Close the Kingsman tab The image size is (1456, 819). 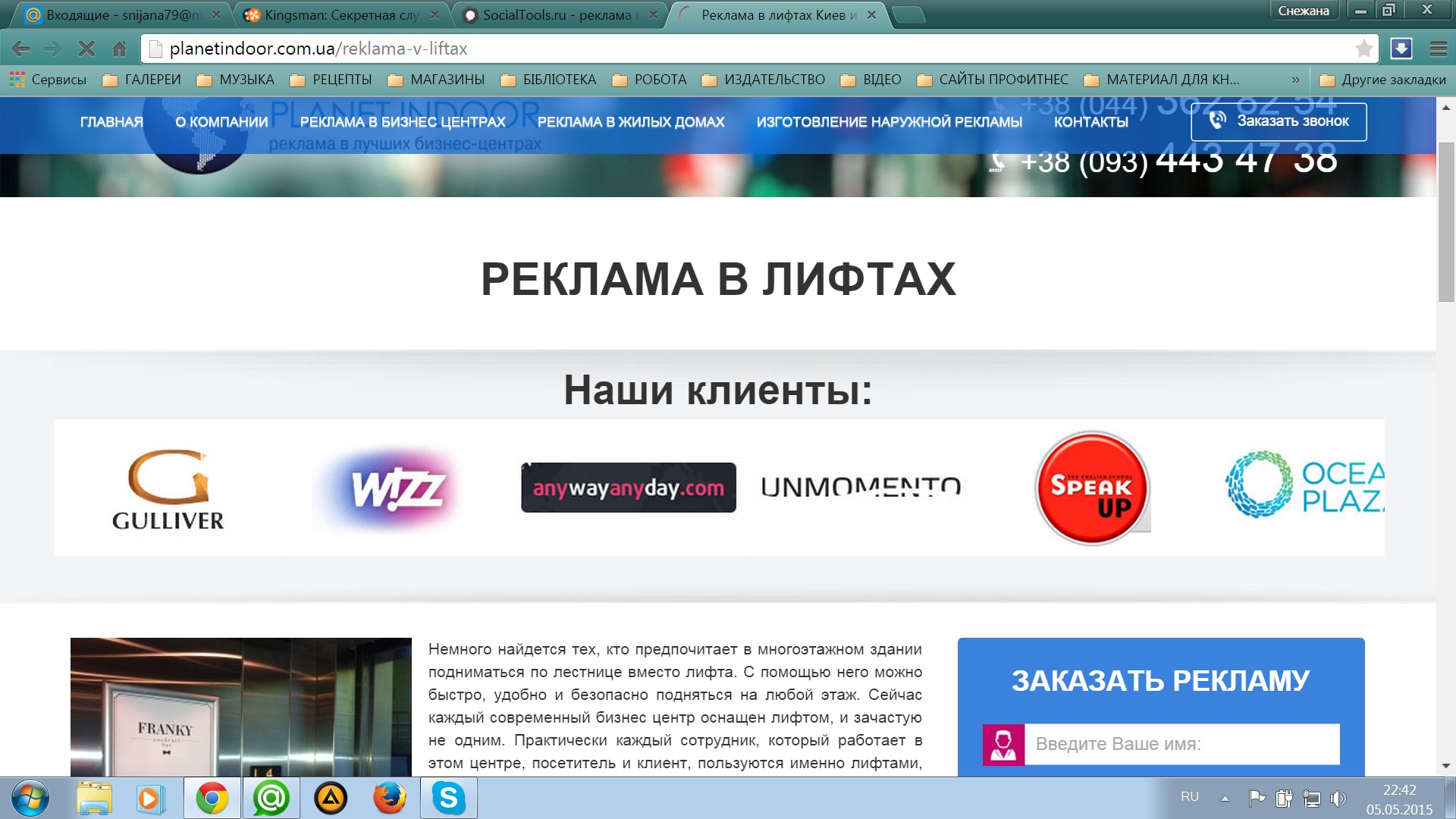[x=435, y=14]
